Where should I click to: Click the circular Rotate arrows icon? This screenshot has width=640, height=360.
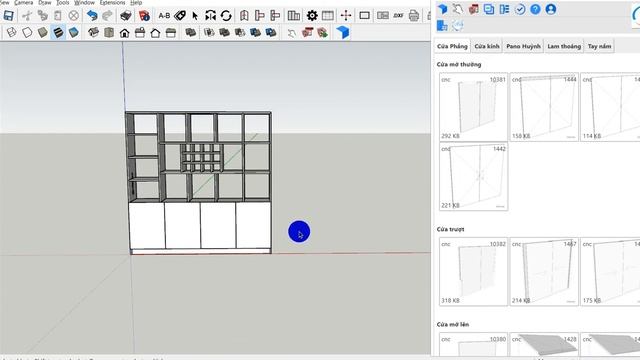click(226, 16)
